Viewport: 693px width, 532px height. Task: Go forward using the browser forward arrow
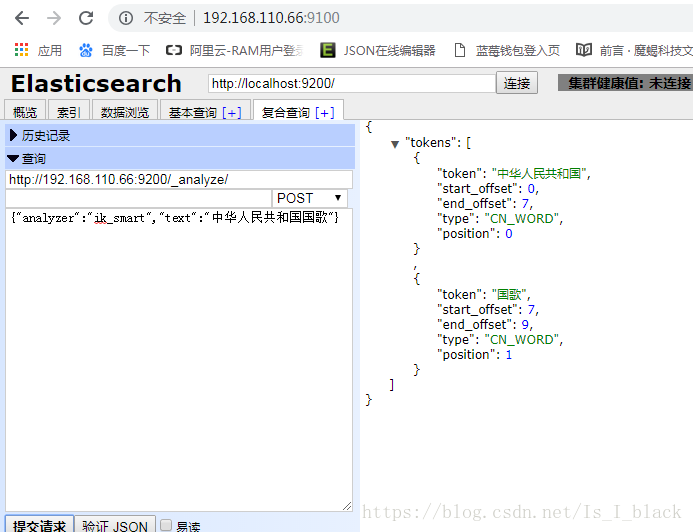[x=54, y=18]
